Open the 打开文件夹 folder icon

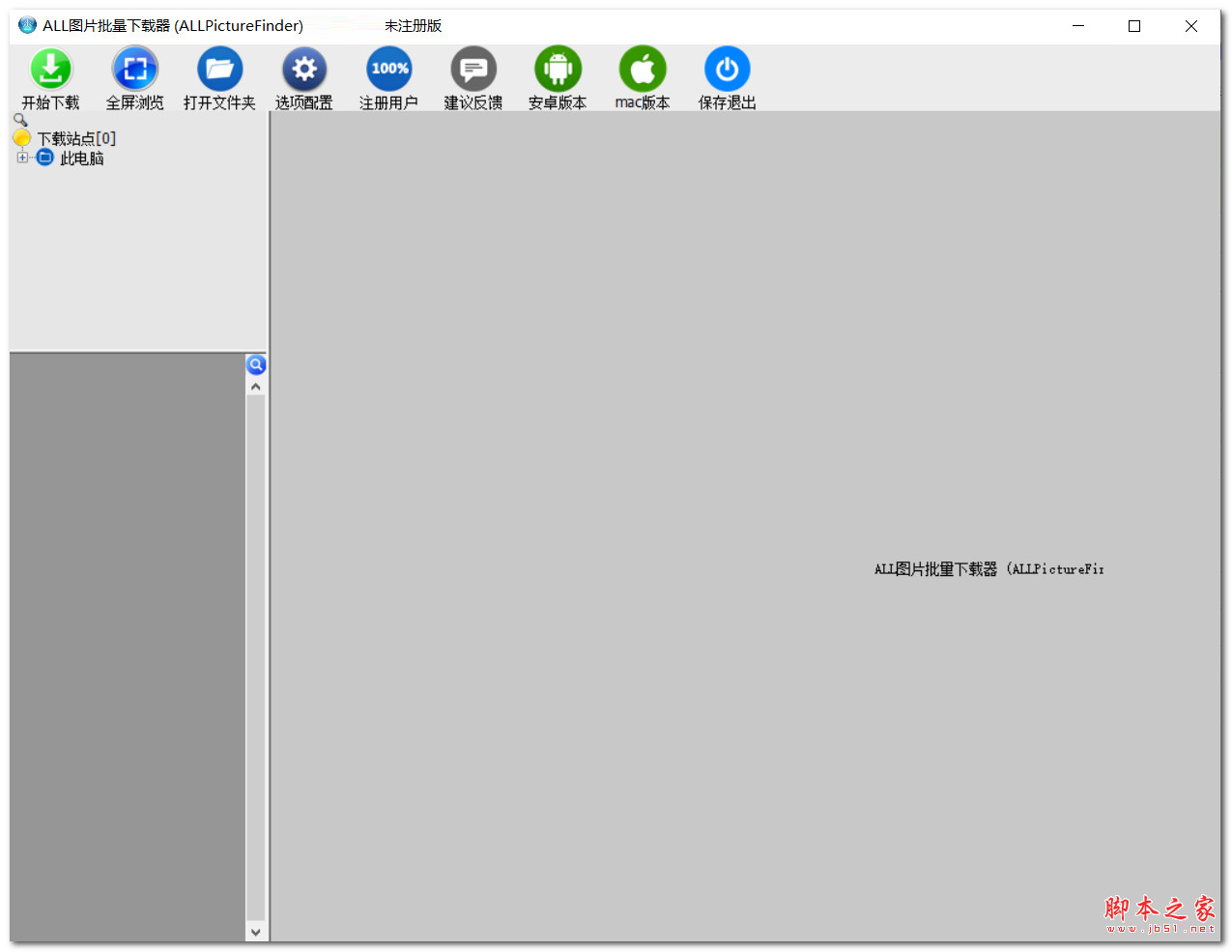(x=219, y=68)
